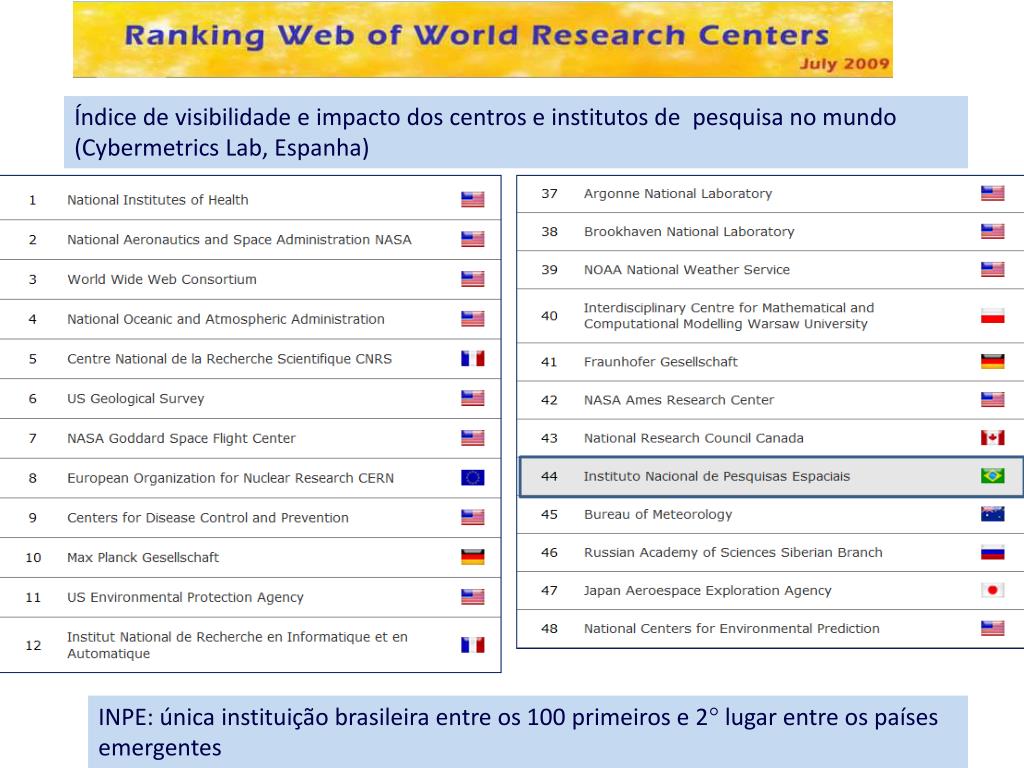Select 'European Organization for Nuclear Research CERN'
Viewport: 1024px width, 768px height.
tap(231, 478)
